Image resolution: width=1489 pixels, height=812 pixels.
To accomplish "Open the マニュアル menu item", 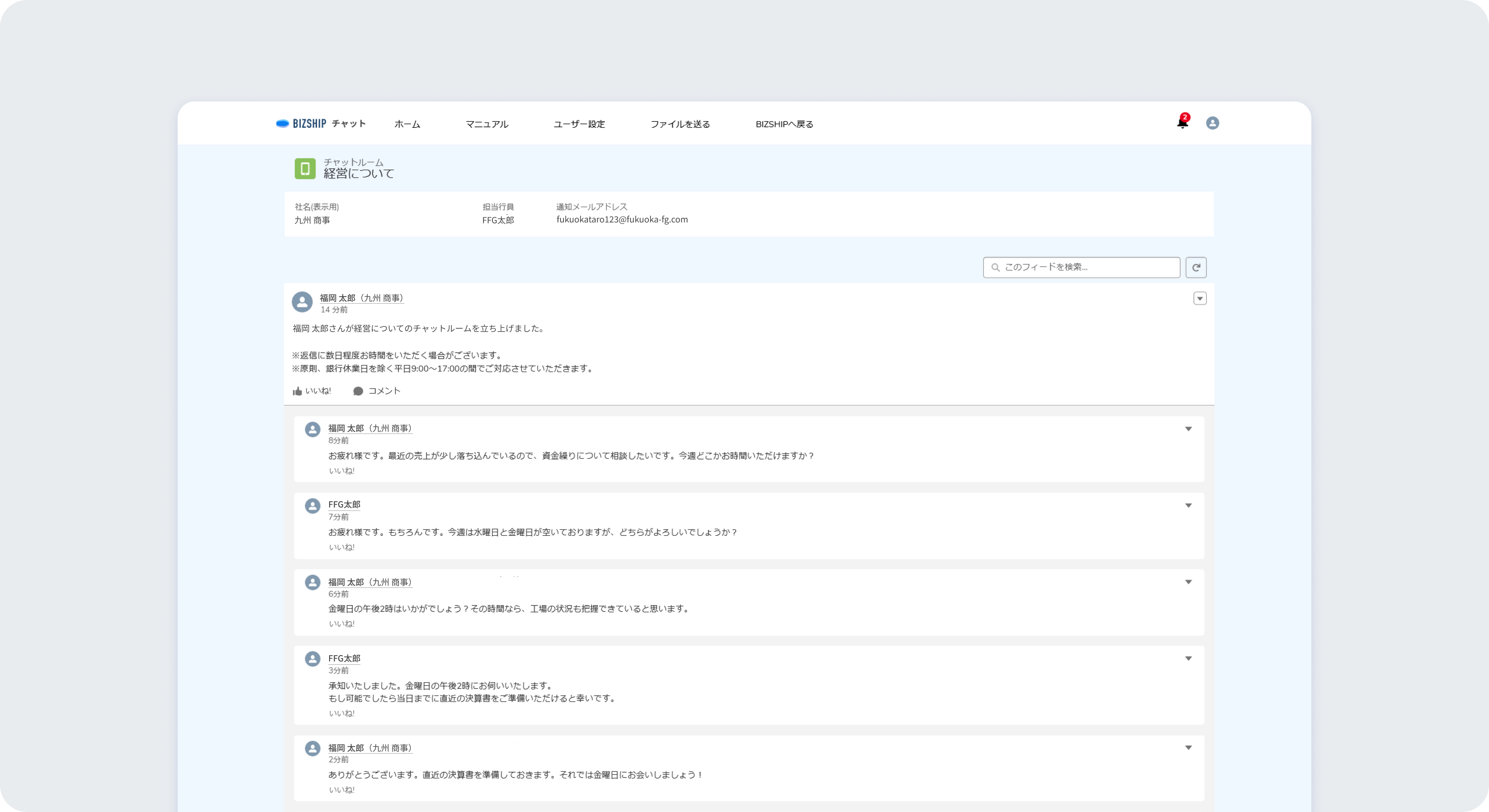I will pos(487,124).
